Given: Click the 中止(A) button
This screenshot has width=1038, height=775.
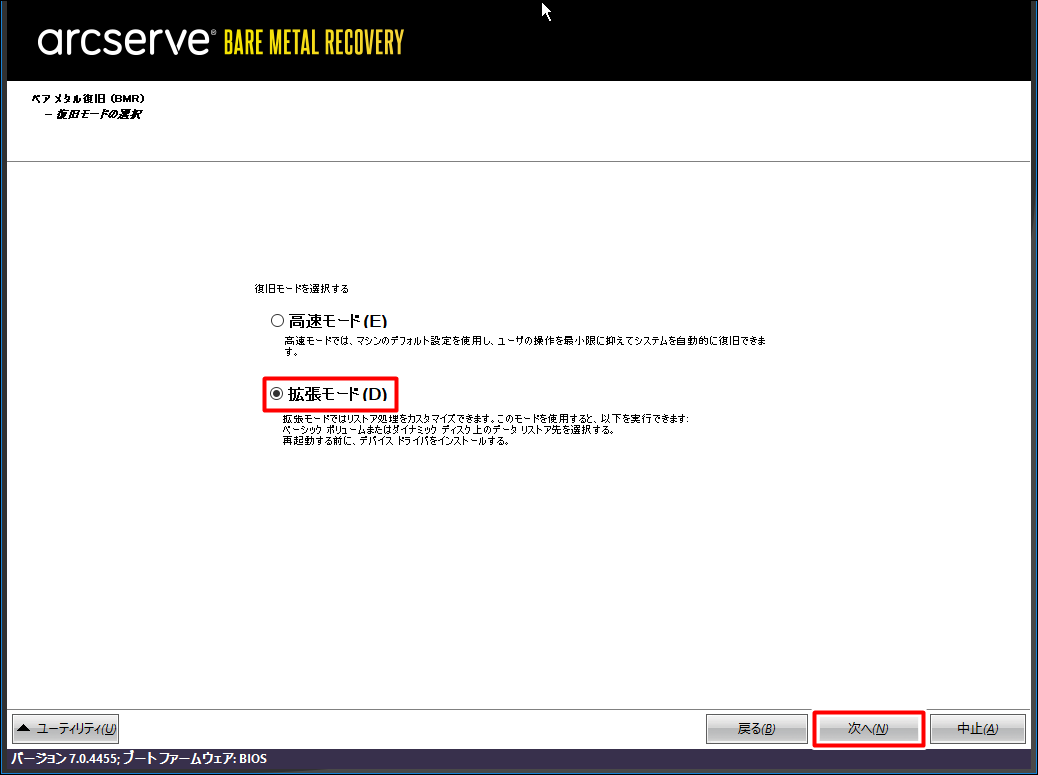Looking at the screenshot, I should click(x=978, y=729).
